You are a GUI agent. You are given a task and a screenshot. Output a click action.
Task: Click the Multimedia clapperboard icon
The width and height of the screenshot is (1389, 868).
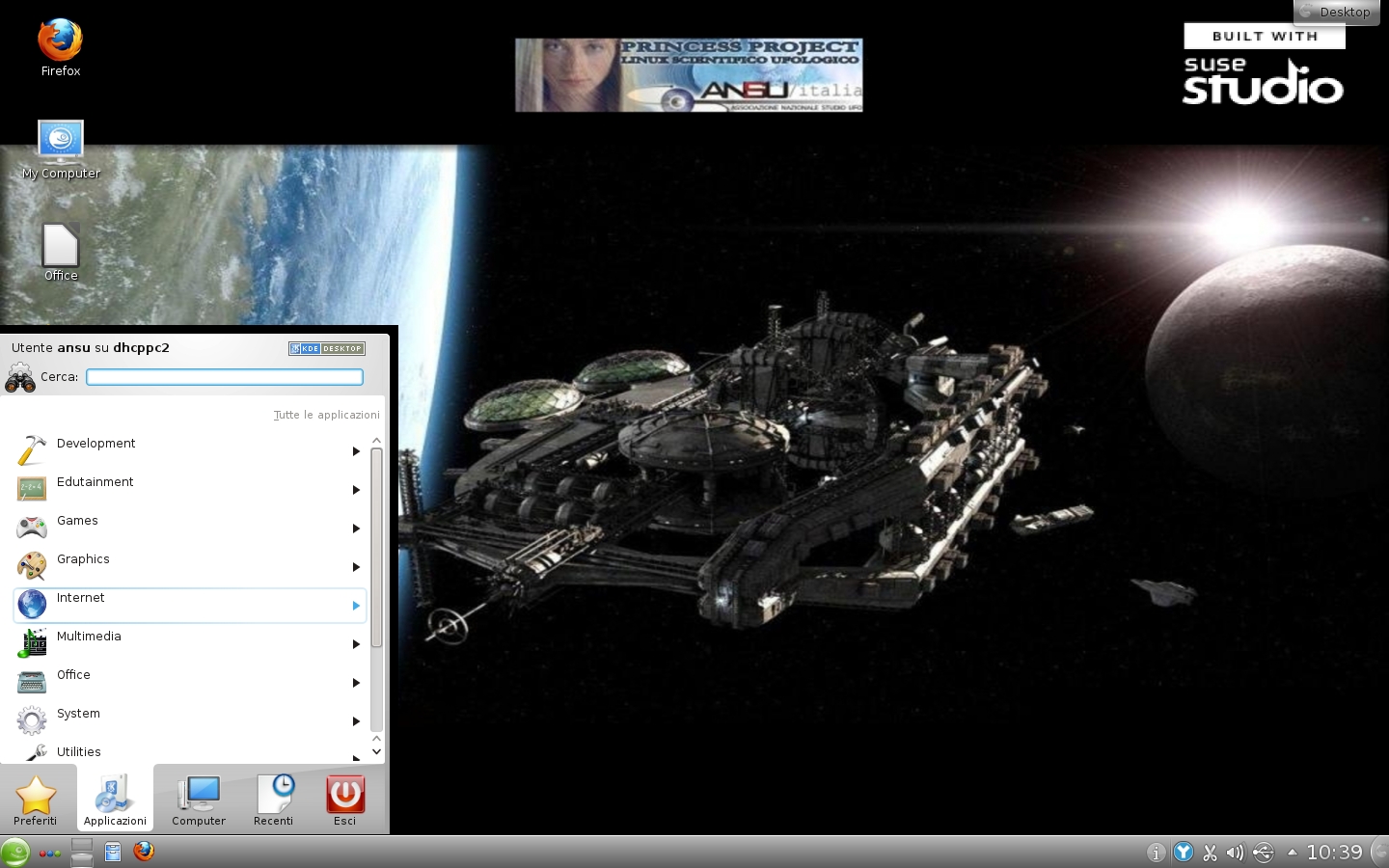[x=32, y=643]
